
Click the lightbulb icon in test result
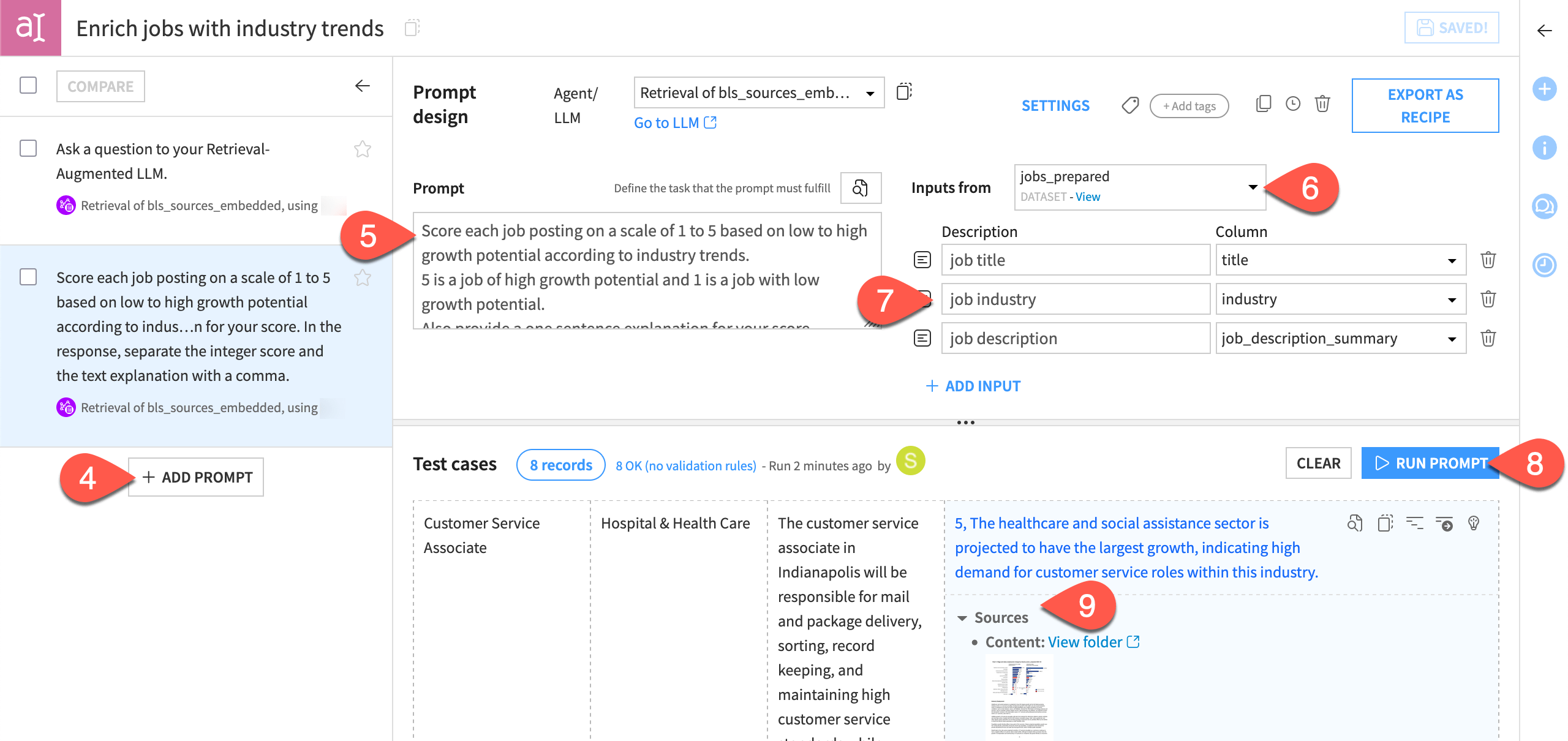1474,523
